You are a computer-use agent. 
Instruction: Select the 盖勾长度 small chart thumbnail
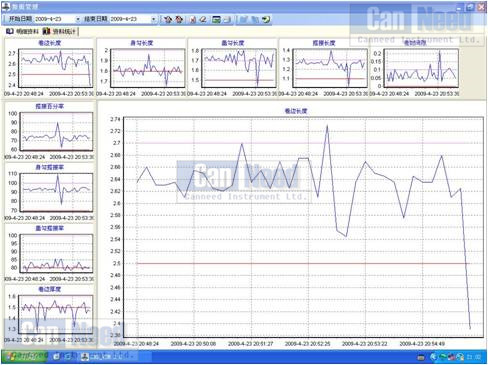(232, 68)
